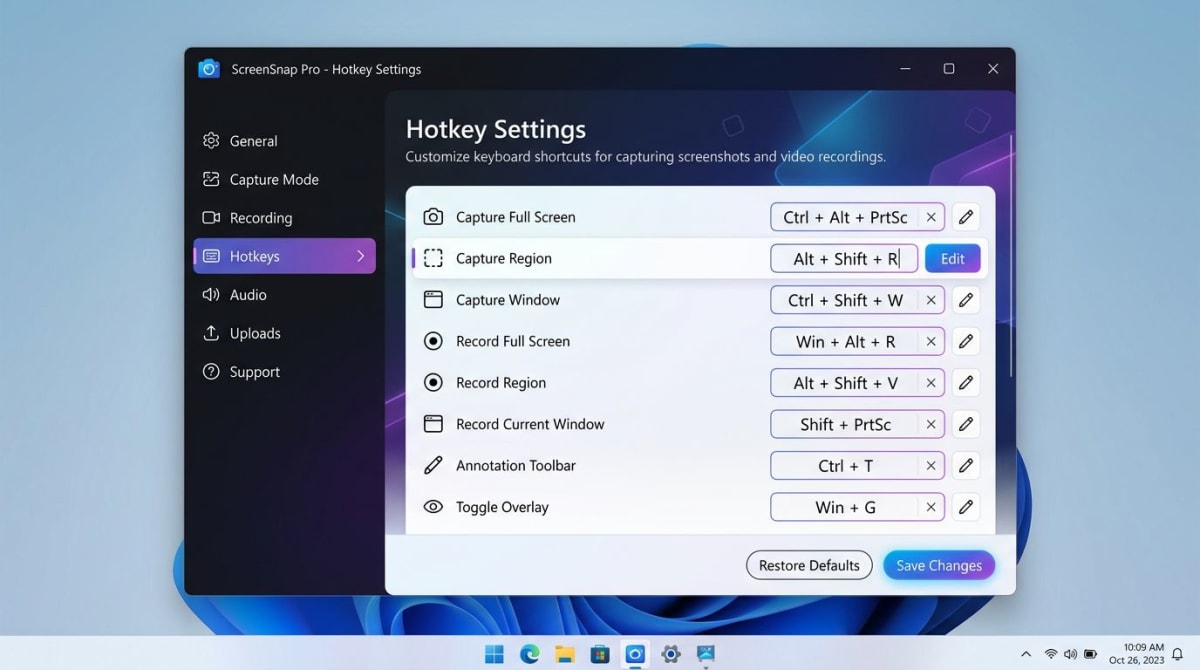Click the volume icon in system tray
Image resolution: width=1200 pixels, height=670 pixels.
(1070, 654)
